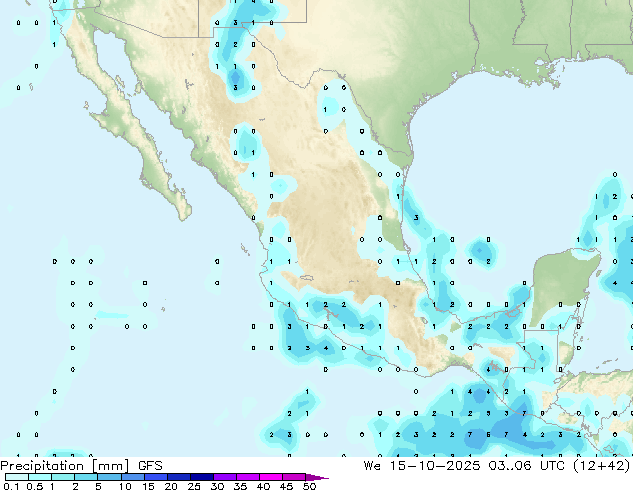Click the "30" legend tick label
Viewport: 634px width, 490px height.
click(x=217, y=486)
